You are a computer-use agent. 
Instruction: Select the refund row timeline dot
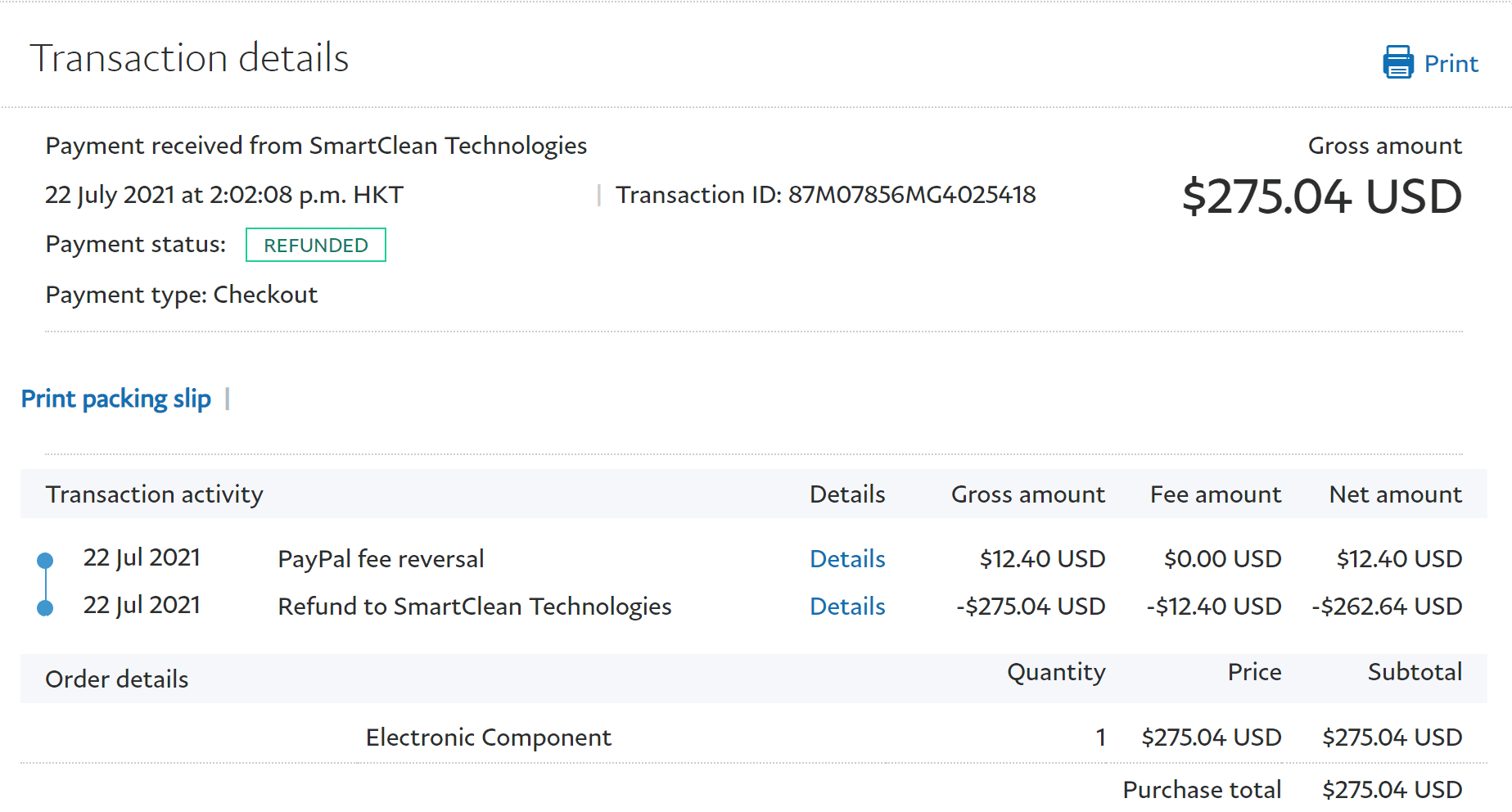[x=46, y=608]
